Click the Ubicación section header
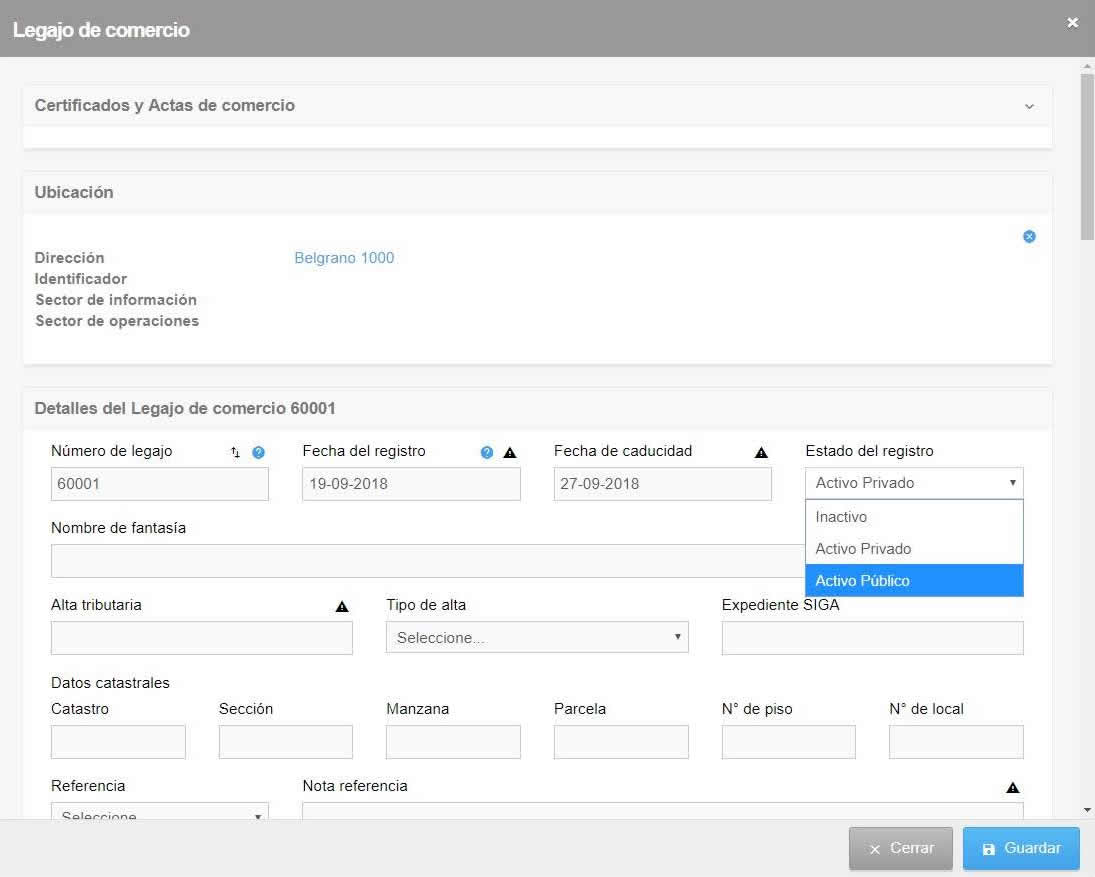Image resolution: width=1095 pixels, height=877 pixels. point(537,193)
